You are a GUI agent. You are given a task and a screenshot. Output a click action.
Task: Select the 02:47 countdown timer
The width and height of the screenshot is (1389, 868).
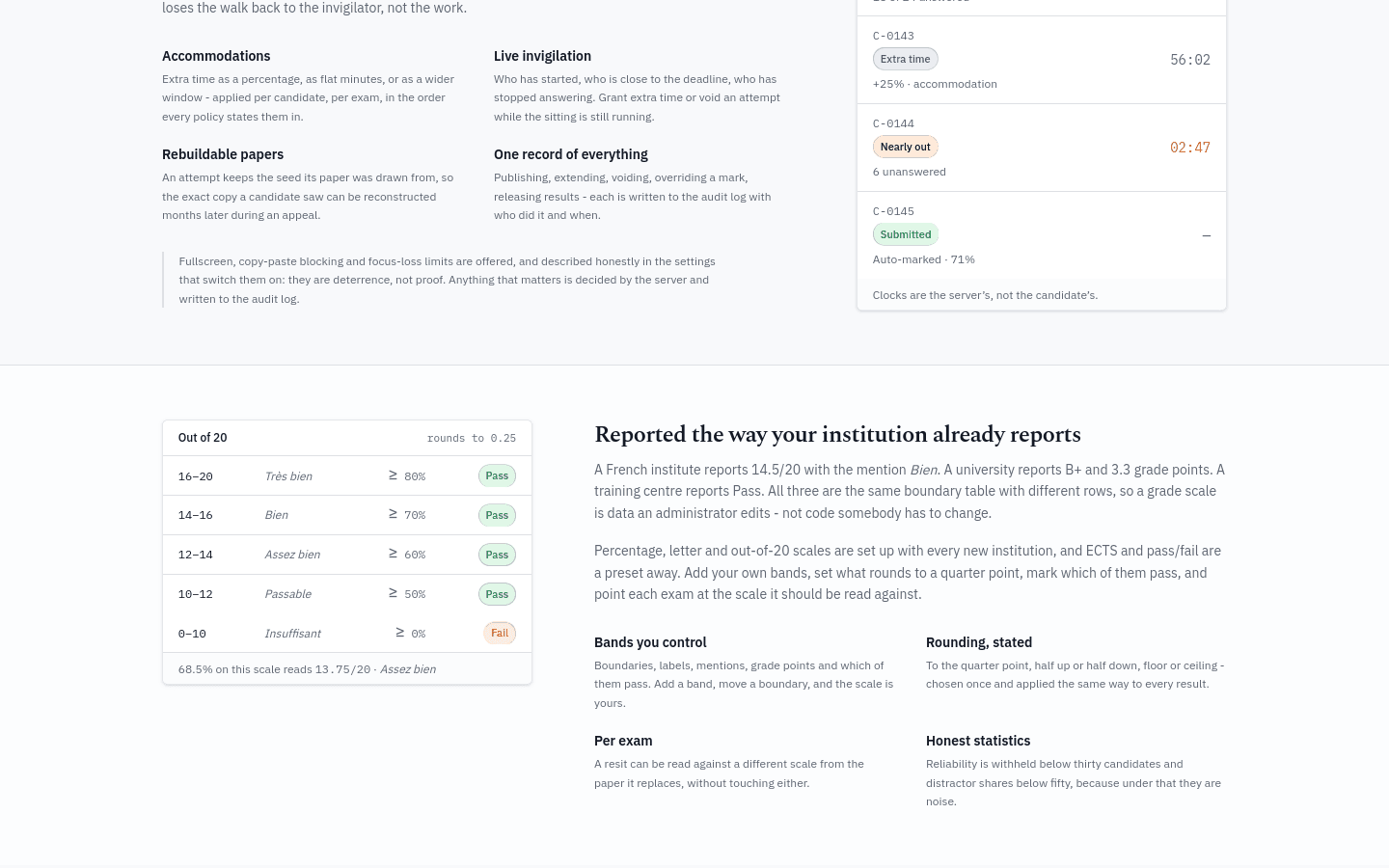tap(1189, 148)
